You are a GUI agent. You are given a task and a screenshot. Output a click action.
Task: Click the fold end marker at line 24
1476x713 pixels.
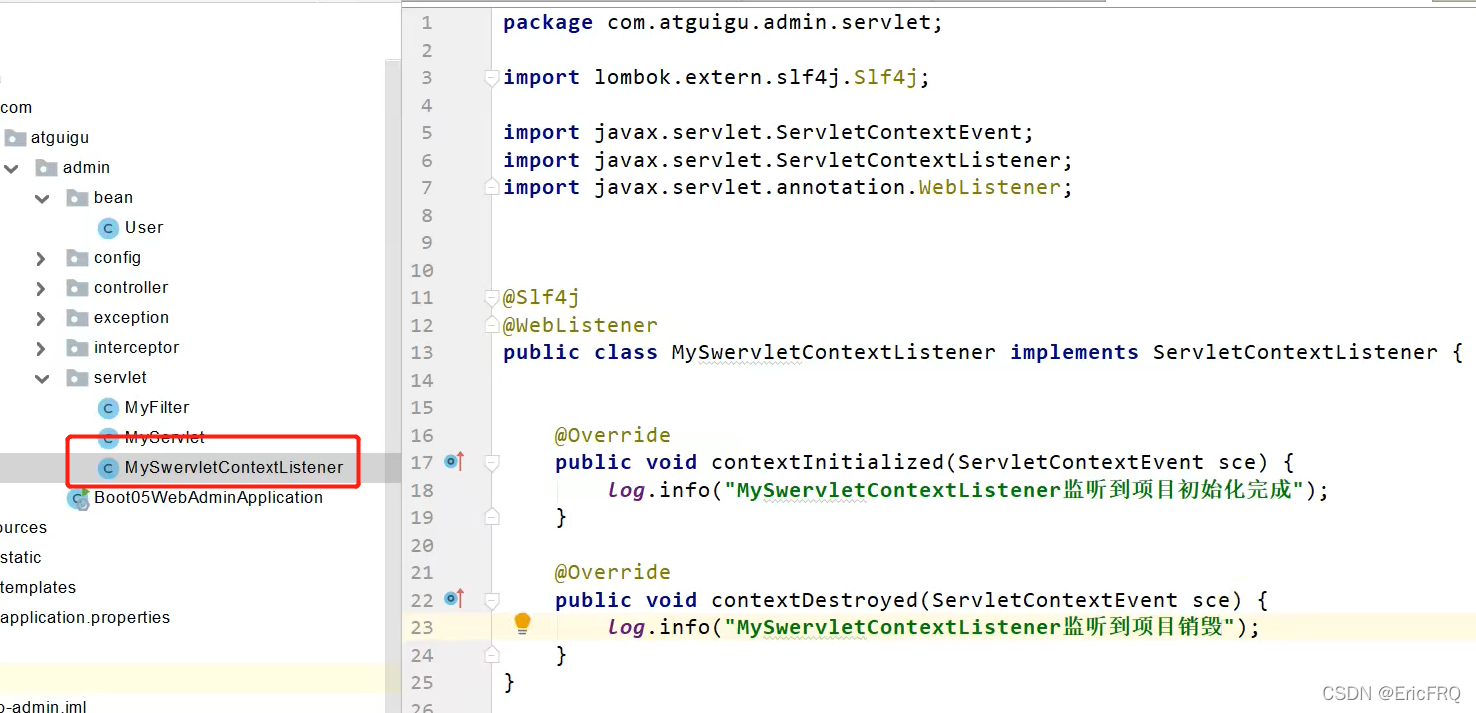click(491, 655)
